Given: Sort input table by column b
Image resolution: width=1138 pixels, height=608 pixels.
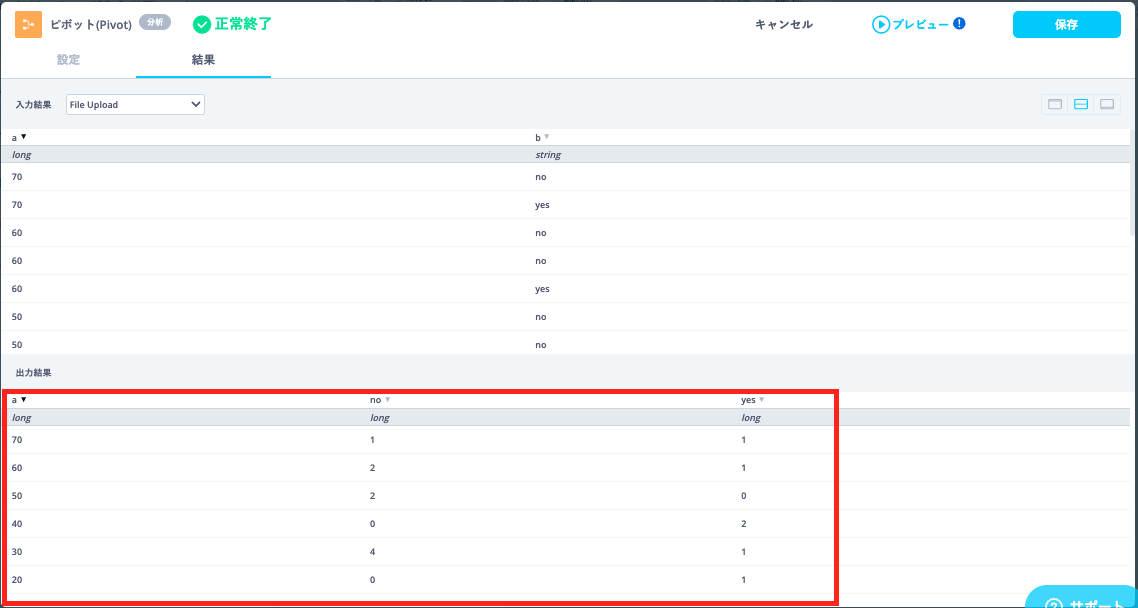Looking at the screenshot, I should click(546, 137).
